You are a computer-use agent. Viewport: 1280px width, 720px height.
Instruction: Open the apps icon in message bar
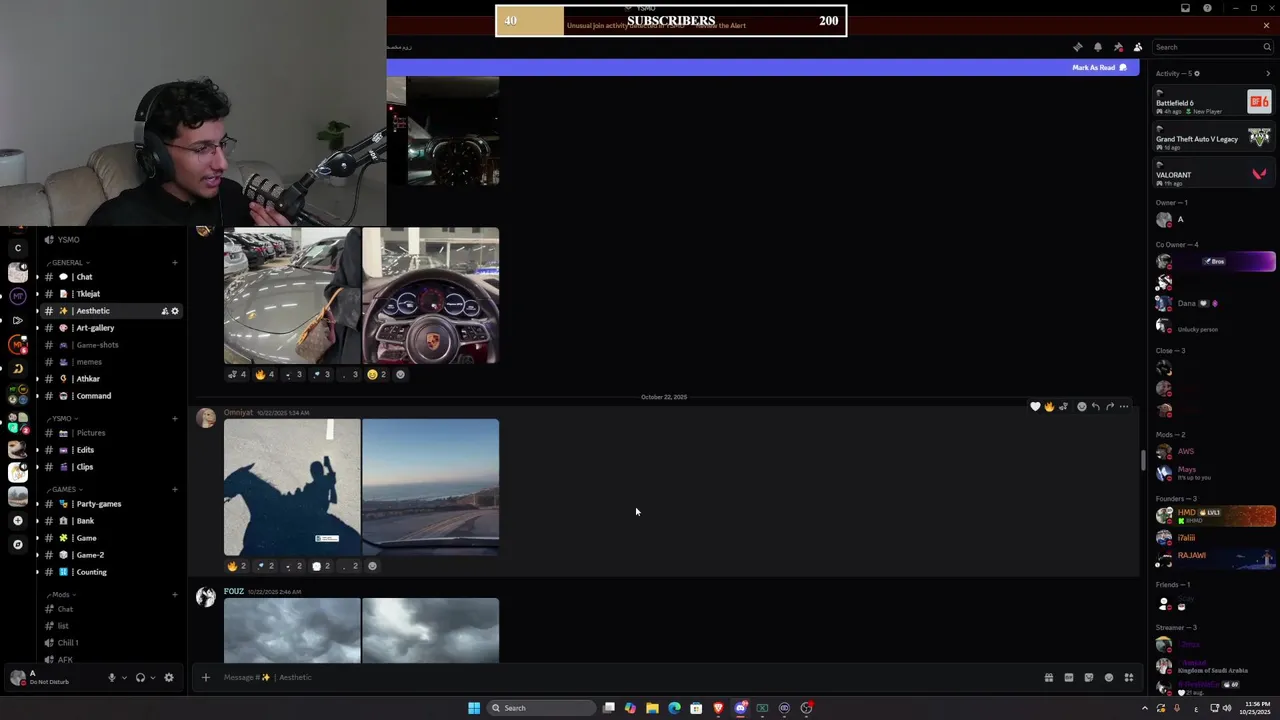[x=1128, y=677]
